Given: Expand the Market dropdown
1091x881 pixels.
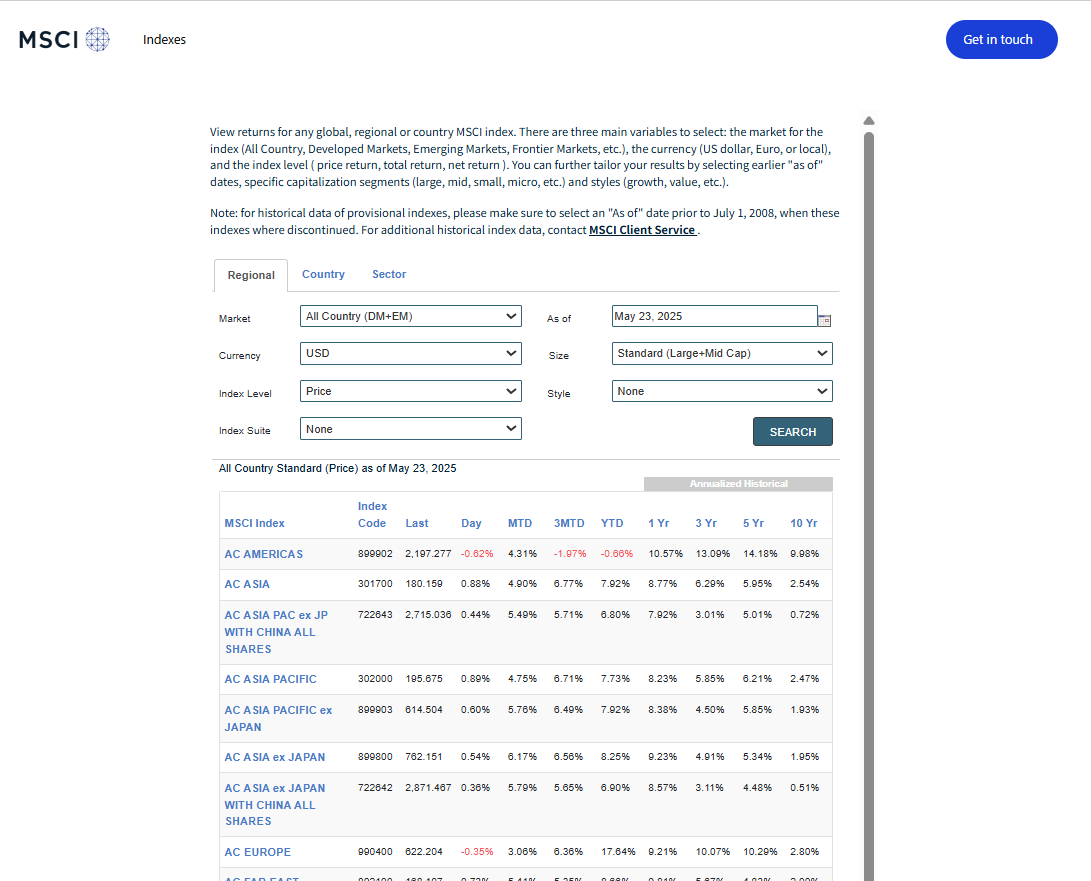Looking at the screenshot, I should 411,316.
